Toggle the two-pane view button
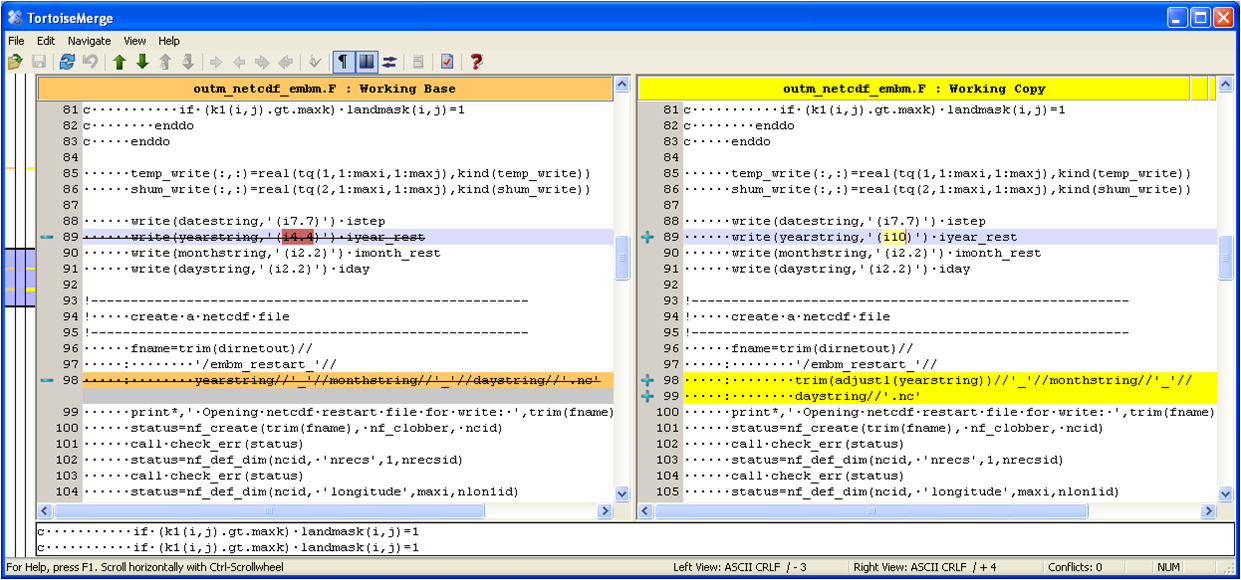The width and height of the screenshot is (1241, 580). [x=366, y=62]
